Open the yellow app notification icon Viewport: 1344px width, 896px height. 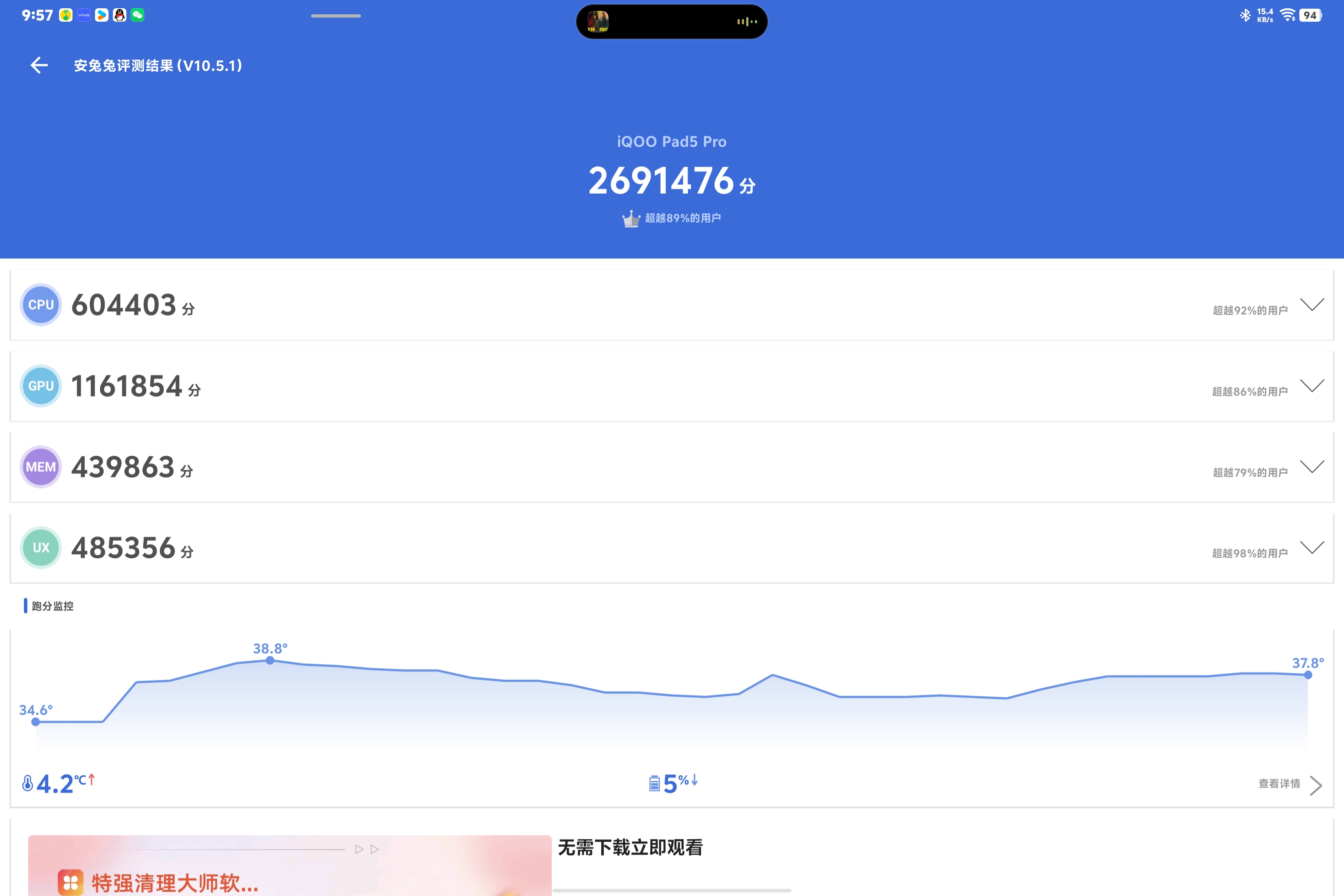click(66, 16)
